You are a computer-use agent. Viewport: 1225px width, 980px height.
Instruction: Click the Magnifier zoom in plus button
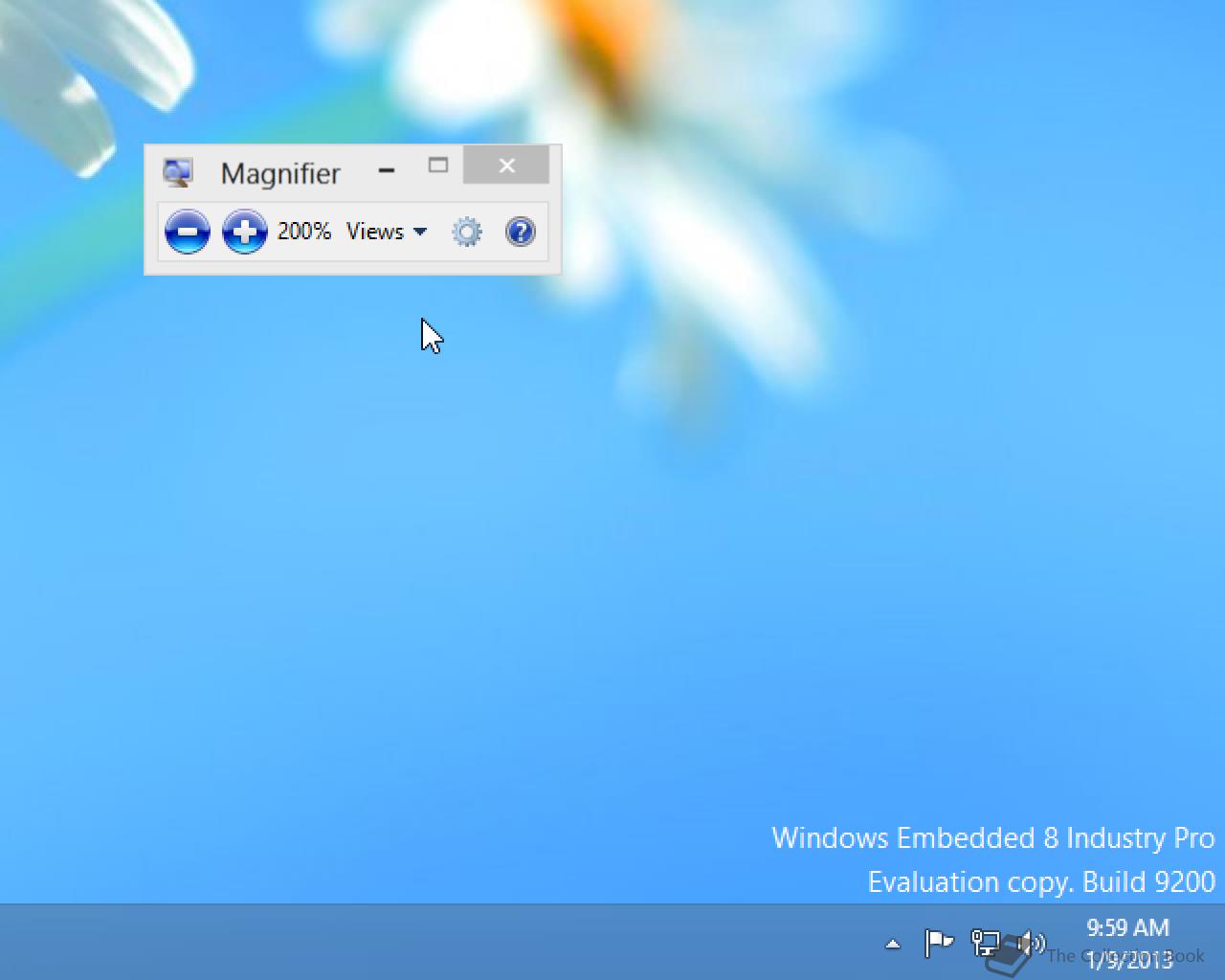pyautogui.click(x=245, y=232)
